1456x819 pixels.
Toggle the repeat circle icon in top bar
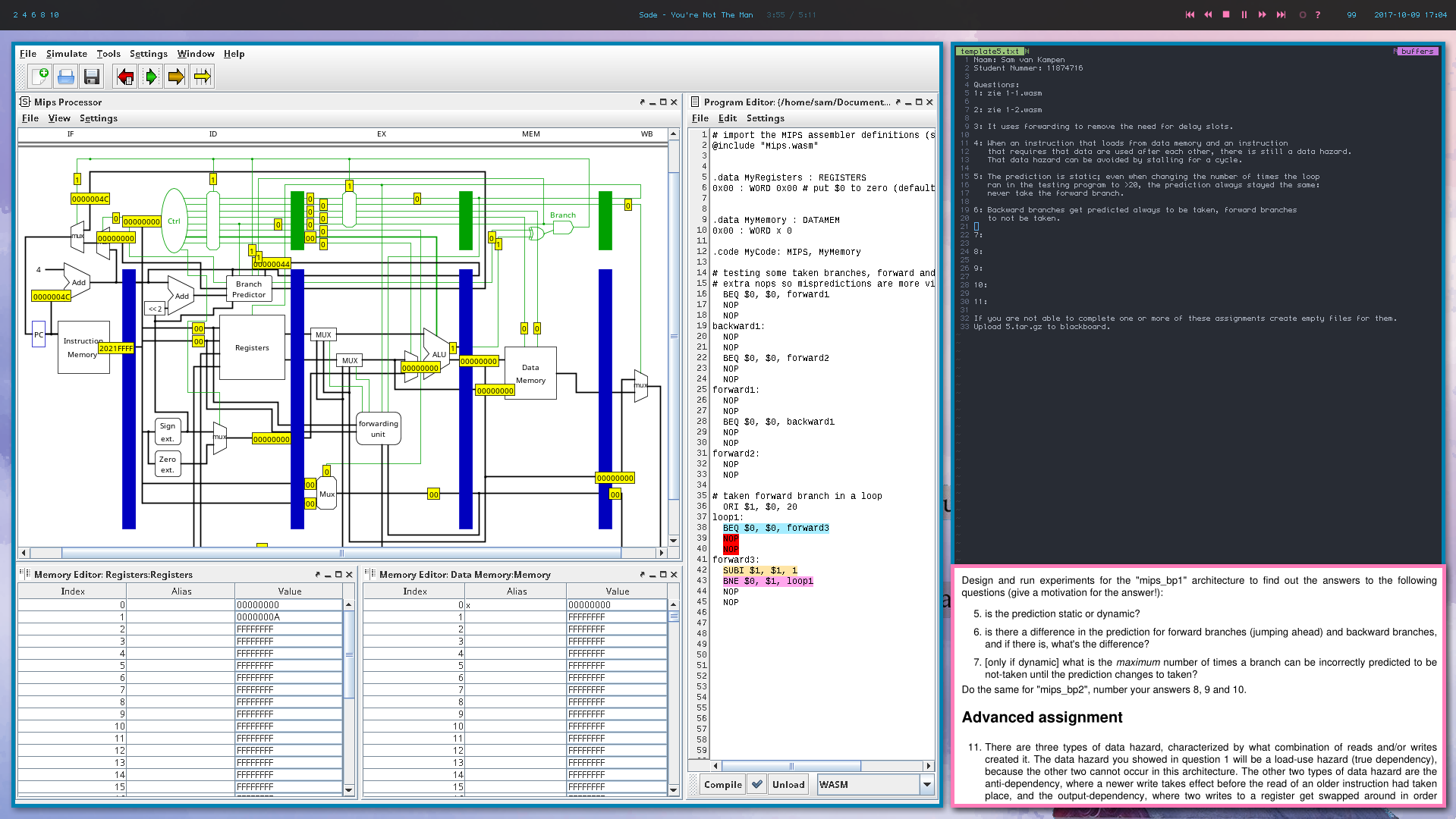1303,14
